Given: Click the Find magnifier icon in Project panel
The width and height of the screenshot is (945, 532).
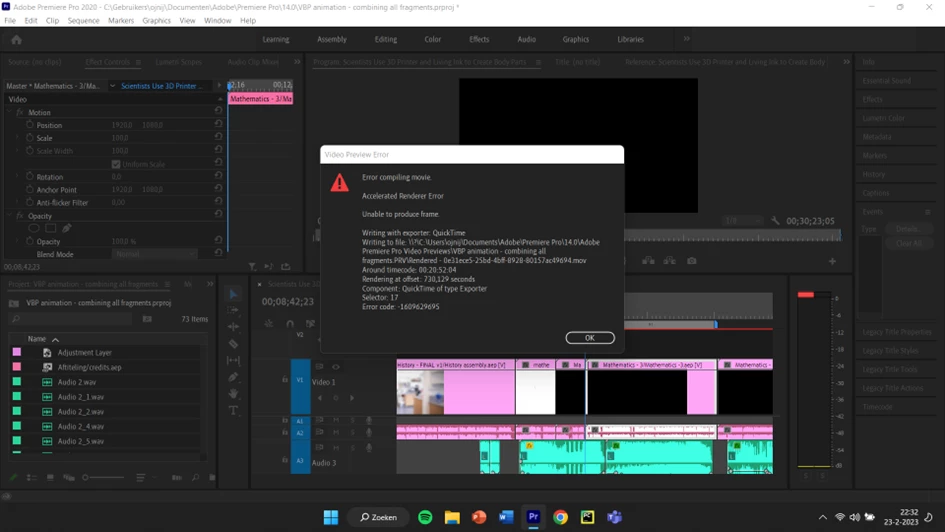Looking at the screenshot, I should [x=195, y=477].
